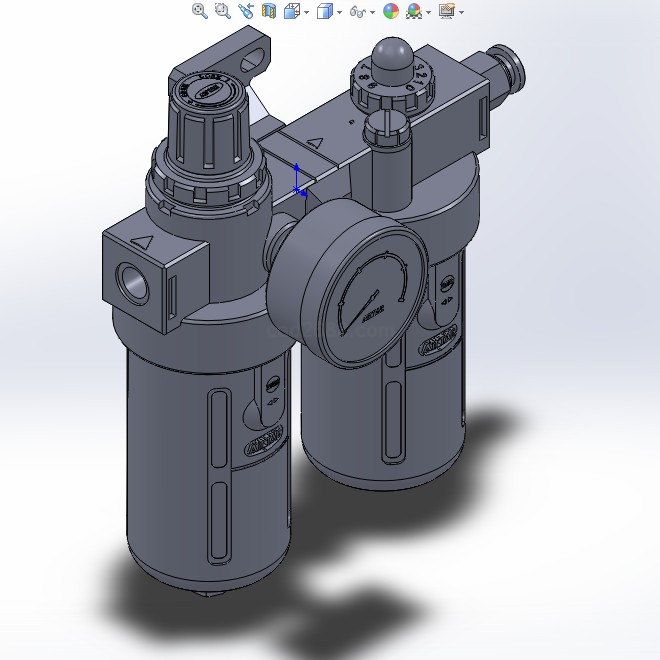Open the Display Style dropdown arrow

coord(339,12)
